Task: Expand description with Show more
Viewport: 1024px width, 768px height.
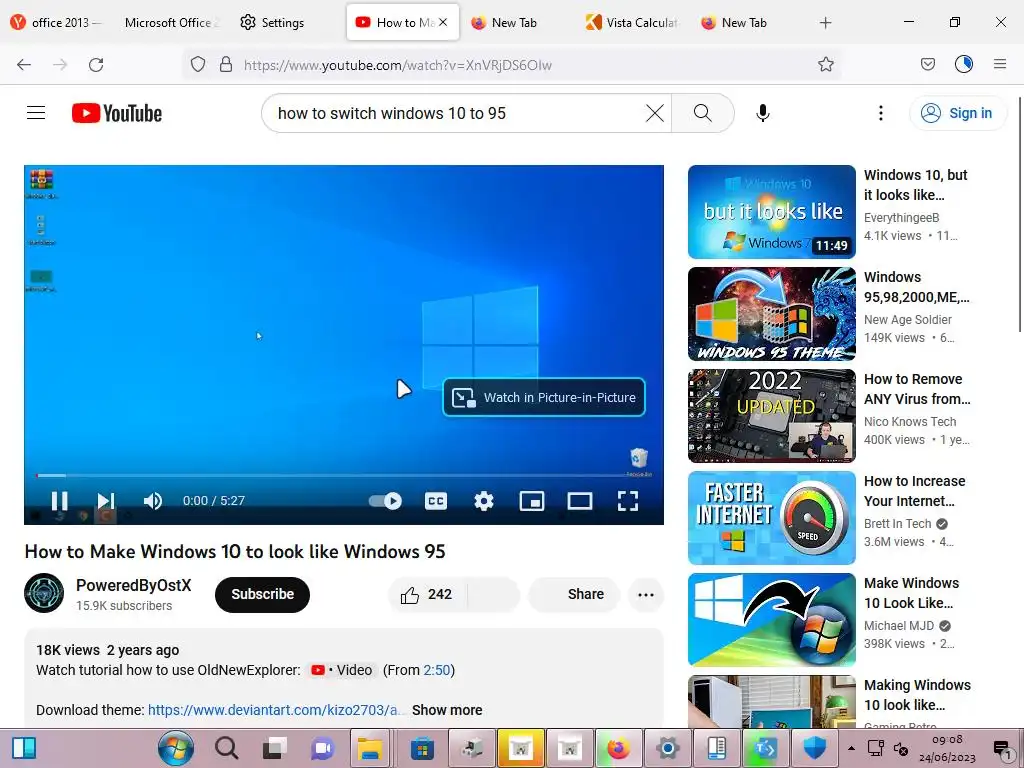Action: [x=447, y=710]
